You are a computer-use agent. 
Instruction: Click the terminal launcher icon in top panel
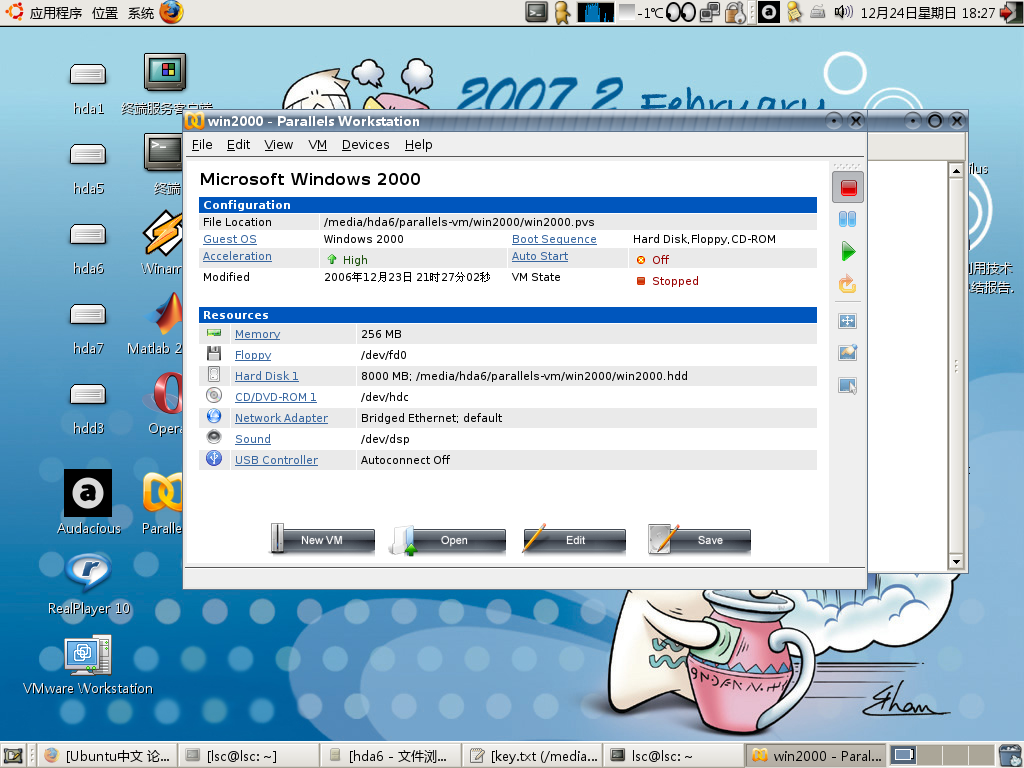coord(537,12)
